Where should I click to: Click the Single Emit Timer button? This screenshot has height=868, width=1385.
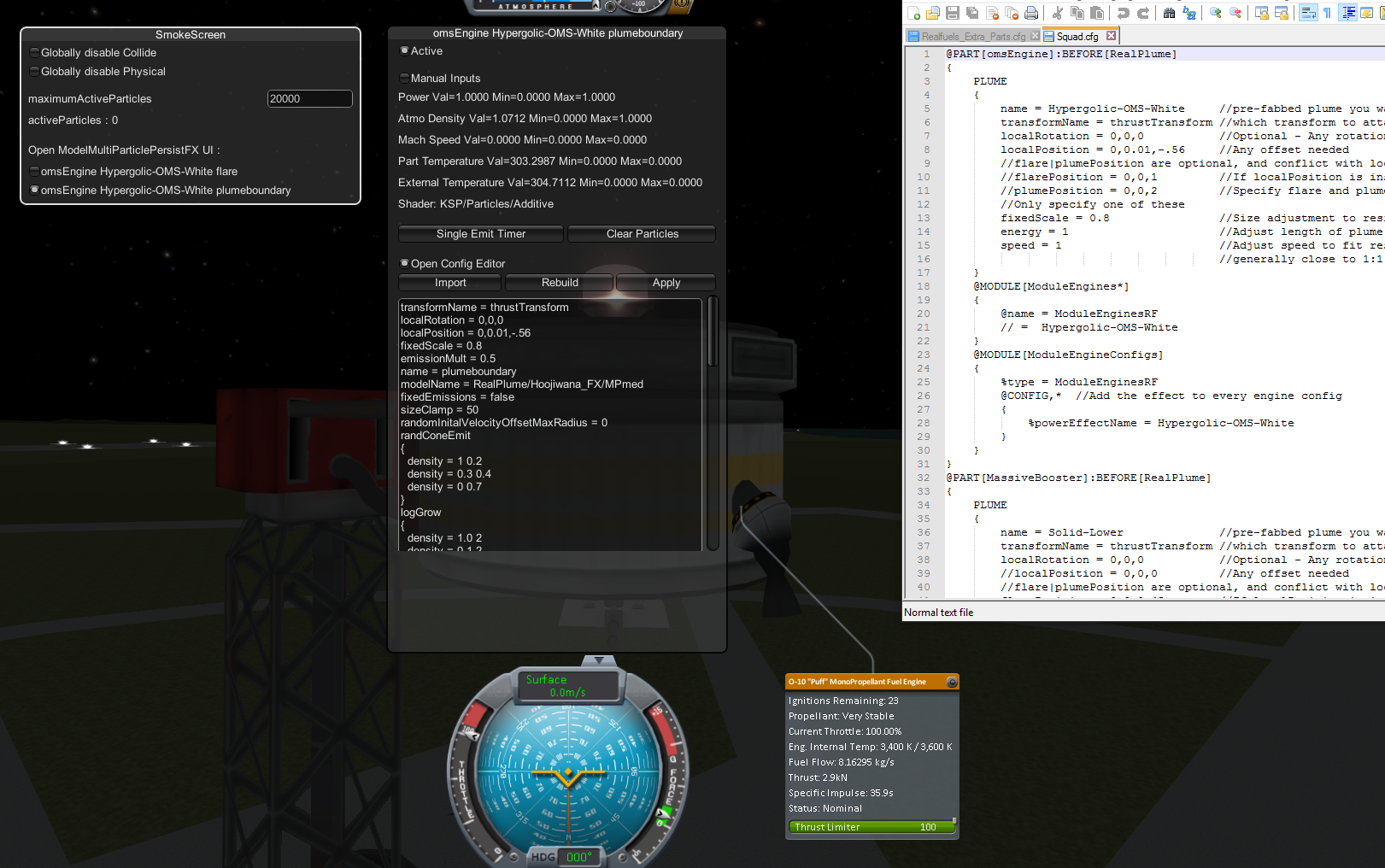(481, 233)
